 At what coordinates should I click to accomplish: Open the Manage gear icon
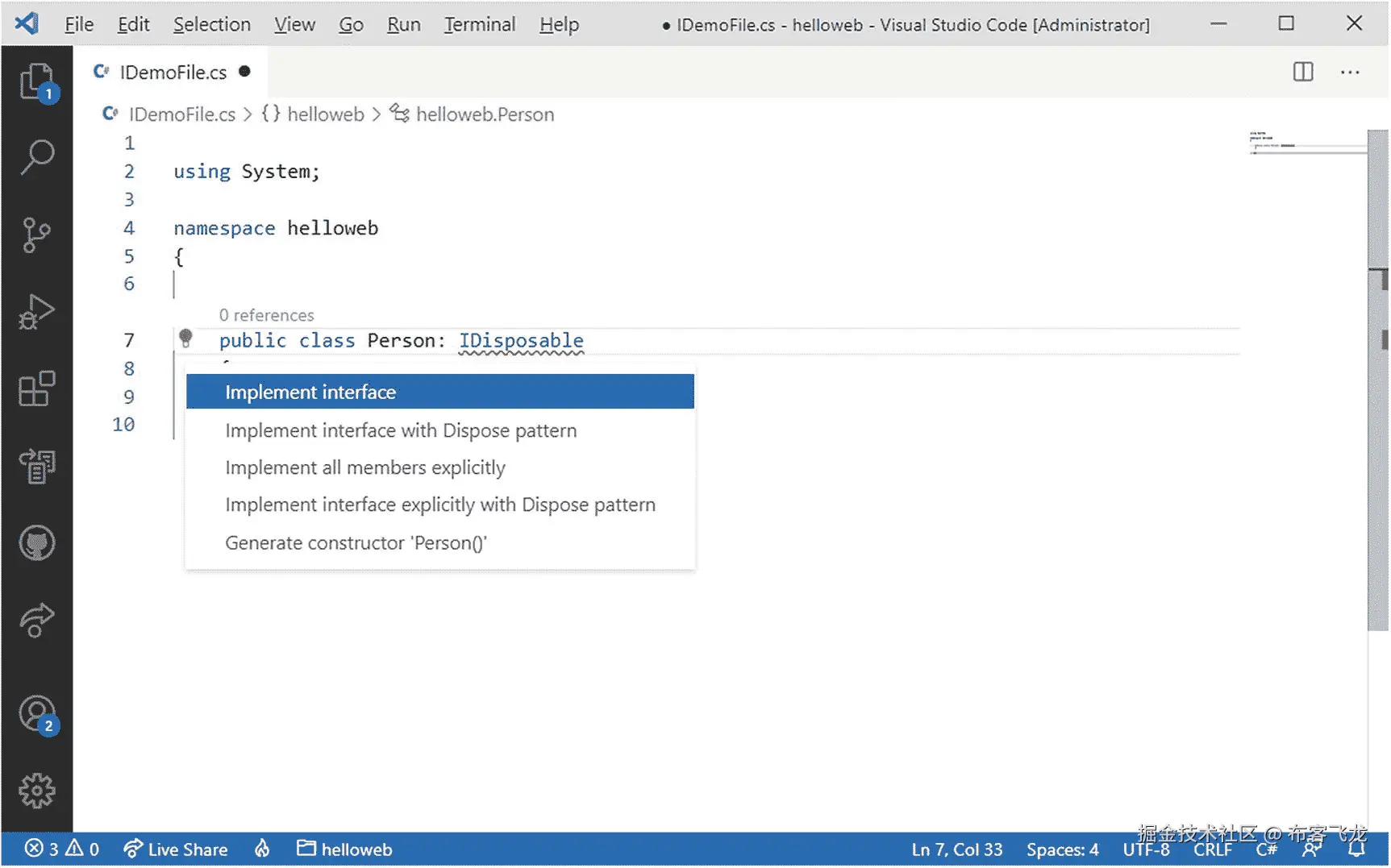tap(37, 791)
